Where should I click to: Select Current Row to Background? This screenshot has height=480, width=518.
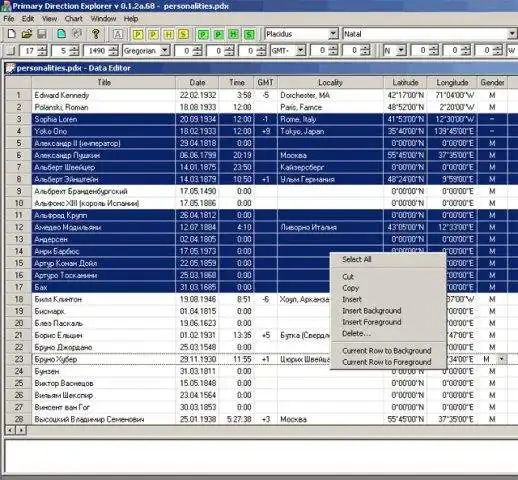[388, 351]
